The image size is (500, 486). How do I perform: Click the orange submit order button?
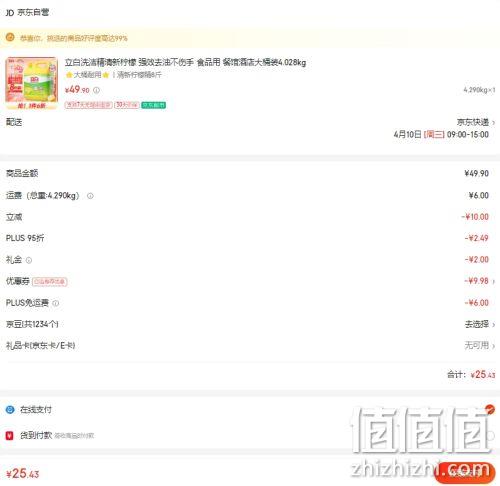coord(465,473)
